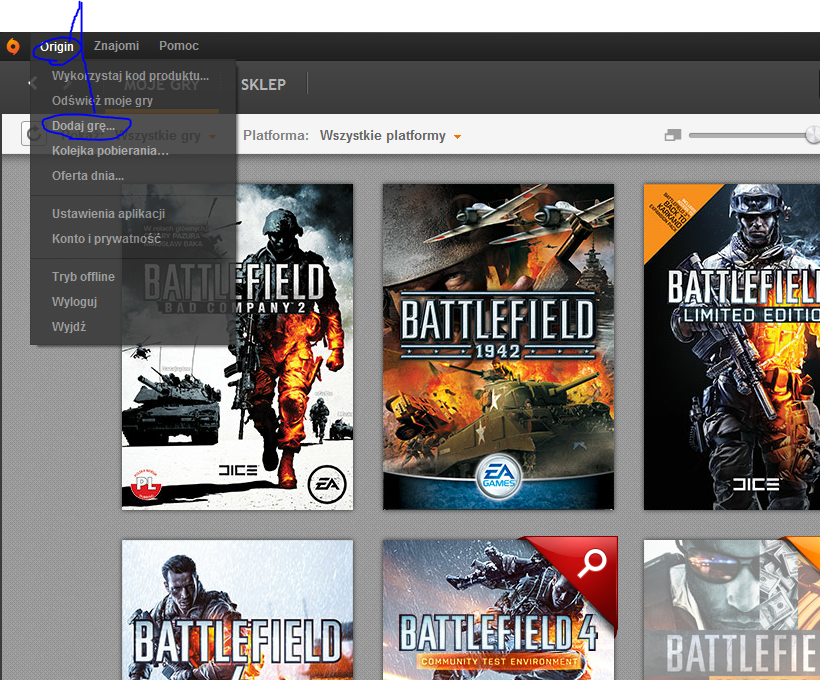This screenshot has height=680, width=820.
Task: Select Wyloguj to log out
Action: click(74, 302)
